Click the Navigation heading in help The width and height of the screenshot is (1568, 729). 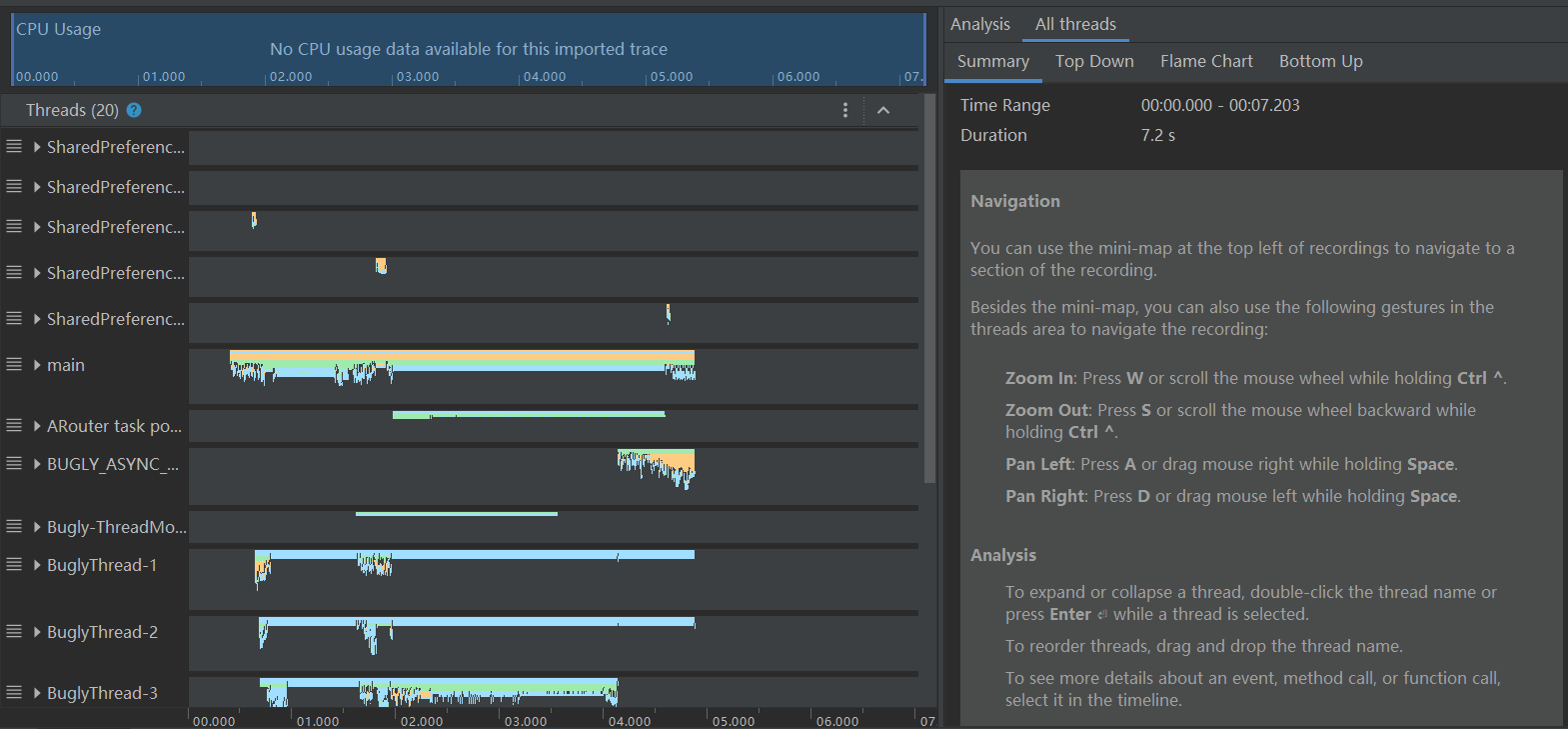(1015, 201)
